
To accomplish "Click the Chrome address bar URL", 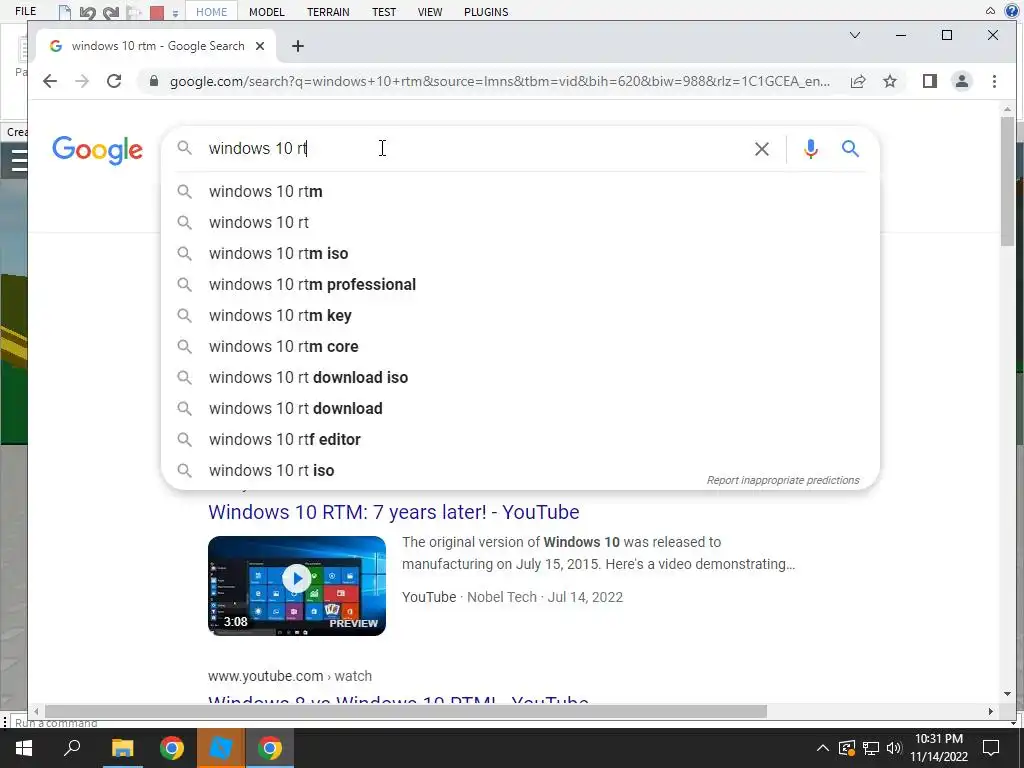I will [500, 81].
